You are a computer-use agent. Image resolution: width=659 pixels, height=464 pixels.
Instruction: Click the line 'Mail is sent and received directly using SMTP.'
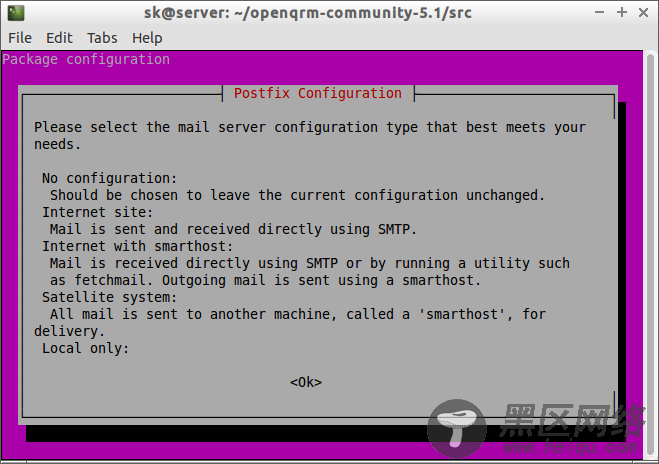[x=233, y=229]
